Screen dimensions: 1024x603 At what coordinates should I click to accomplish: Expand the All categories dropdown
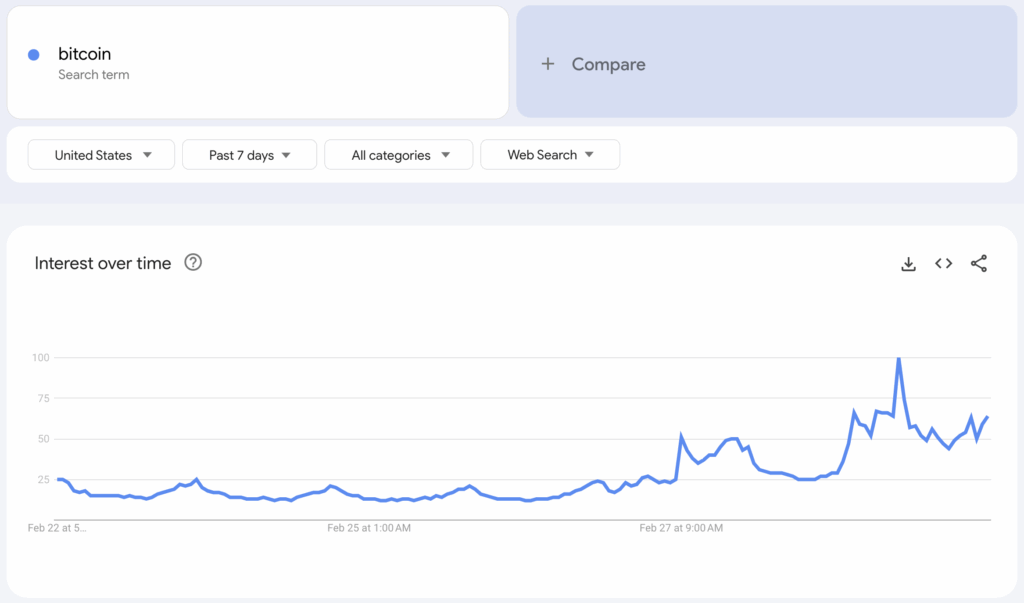coord(398,155)
